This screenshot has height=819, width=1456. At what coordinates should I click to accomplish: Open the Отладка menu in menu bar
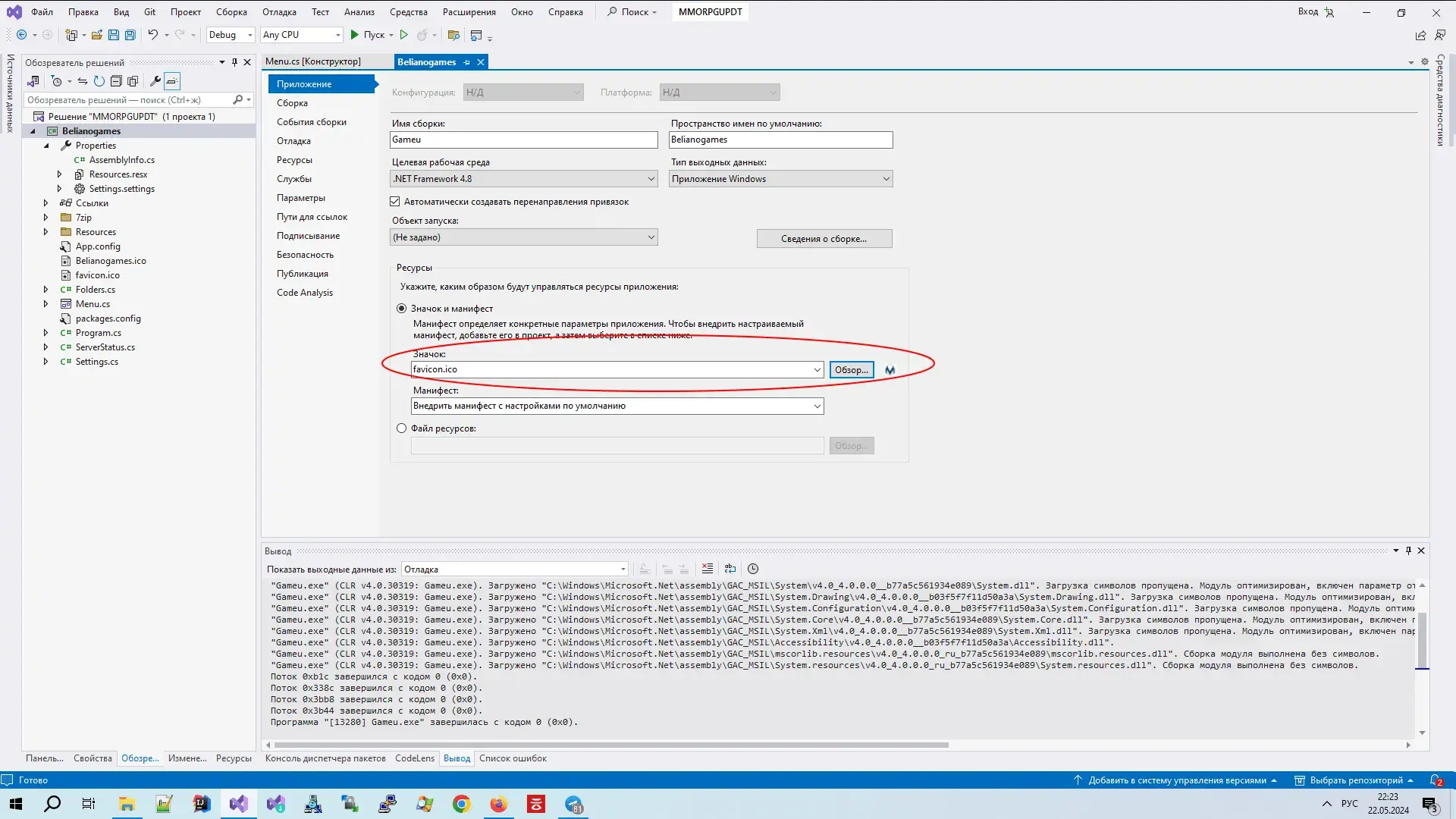point(279,12)
